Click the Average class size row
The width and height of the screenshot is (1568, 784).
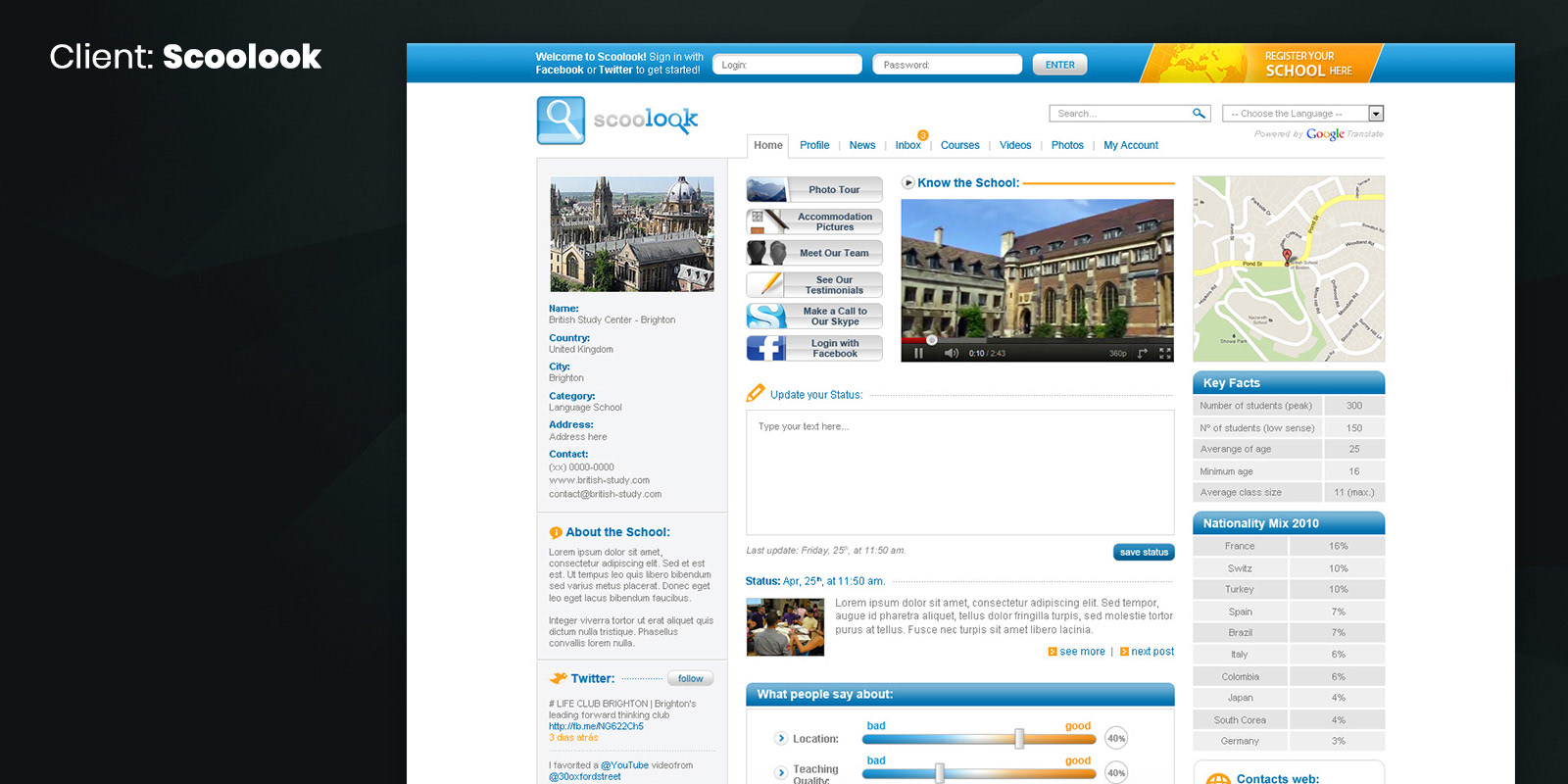pos(1289,492)
